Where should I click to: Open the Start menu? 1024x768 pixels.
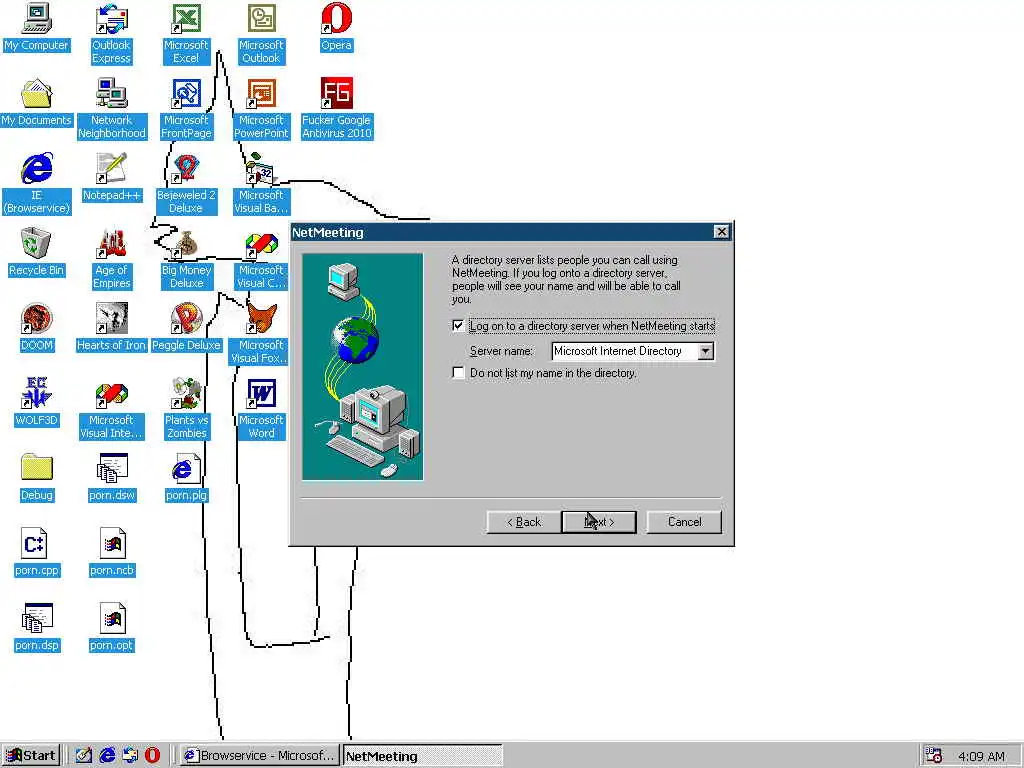pyautogui.click(x=31, y=756)
